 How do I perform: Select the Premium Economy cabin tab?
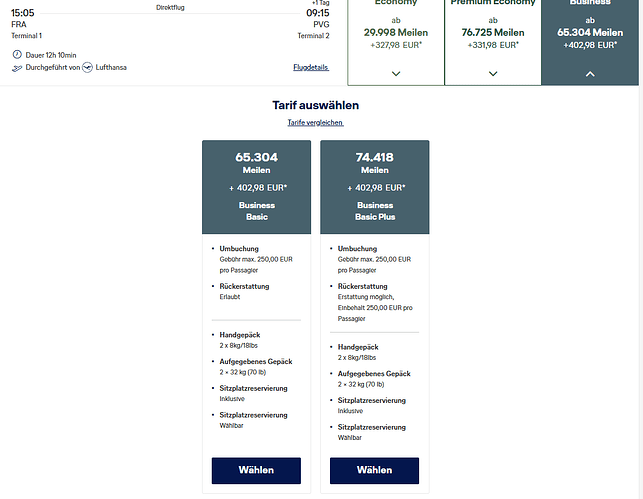(x=493, y=41)
